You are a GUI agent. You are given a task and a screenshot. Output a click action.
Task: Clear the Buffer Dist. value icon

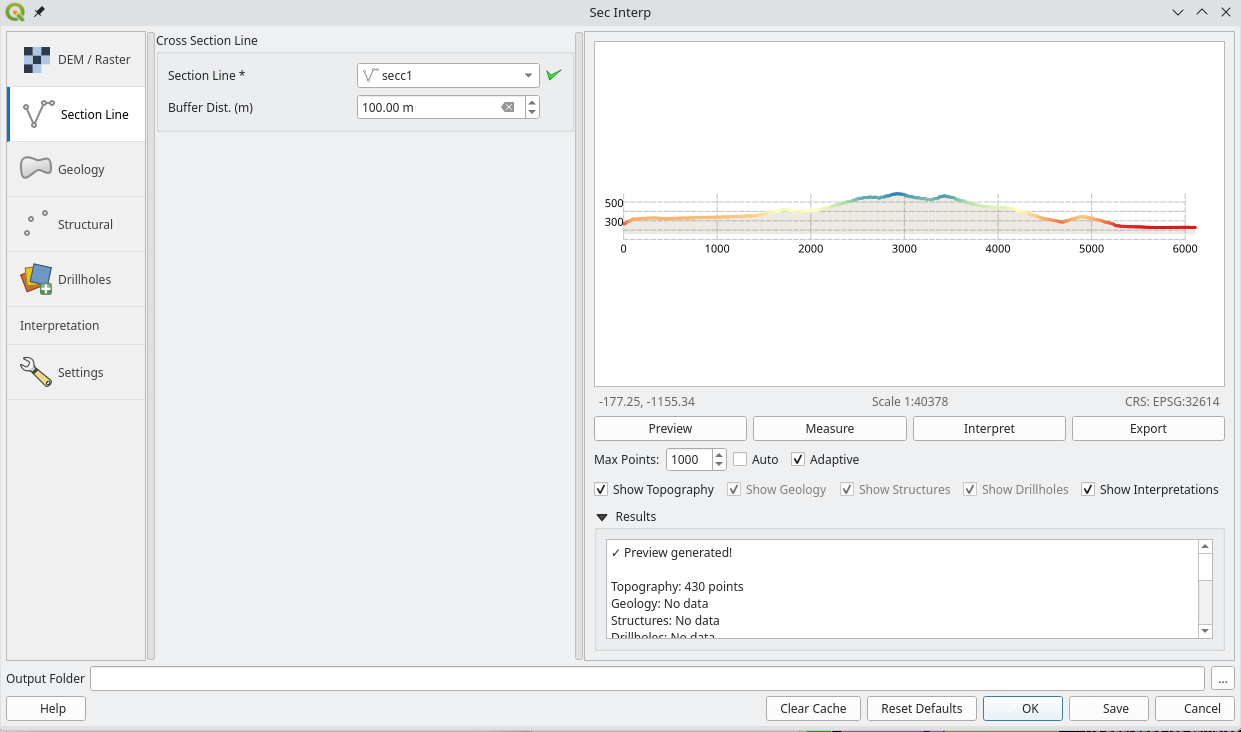[508, 107]
